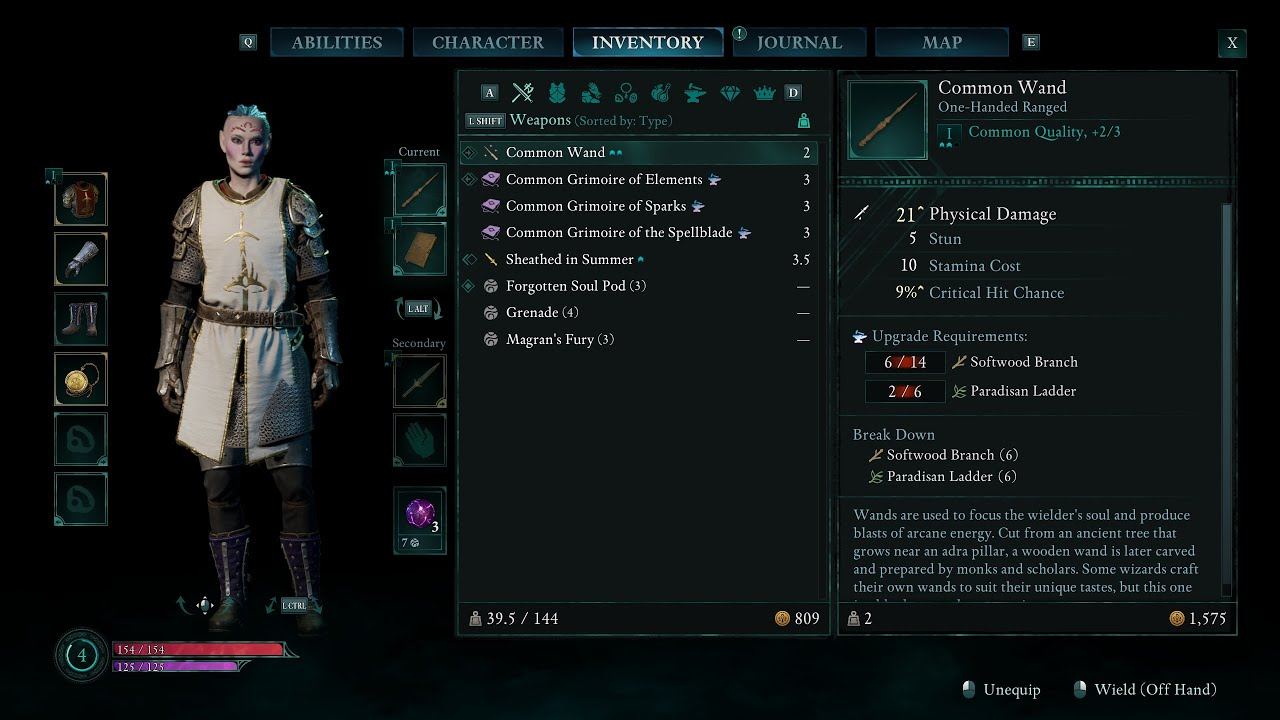Screen dimensions: 1280x720
Task: Show the gems category
Action: point(730,93)
